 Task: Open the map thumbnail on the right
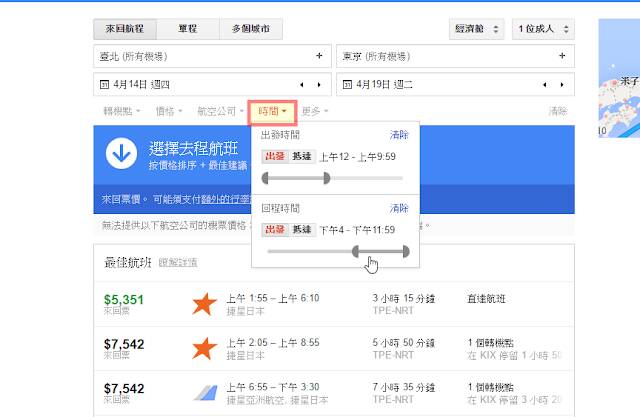(619, 78)
